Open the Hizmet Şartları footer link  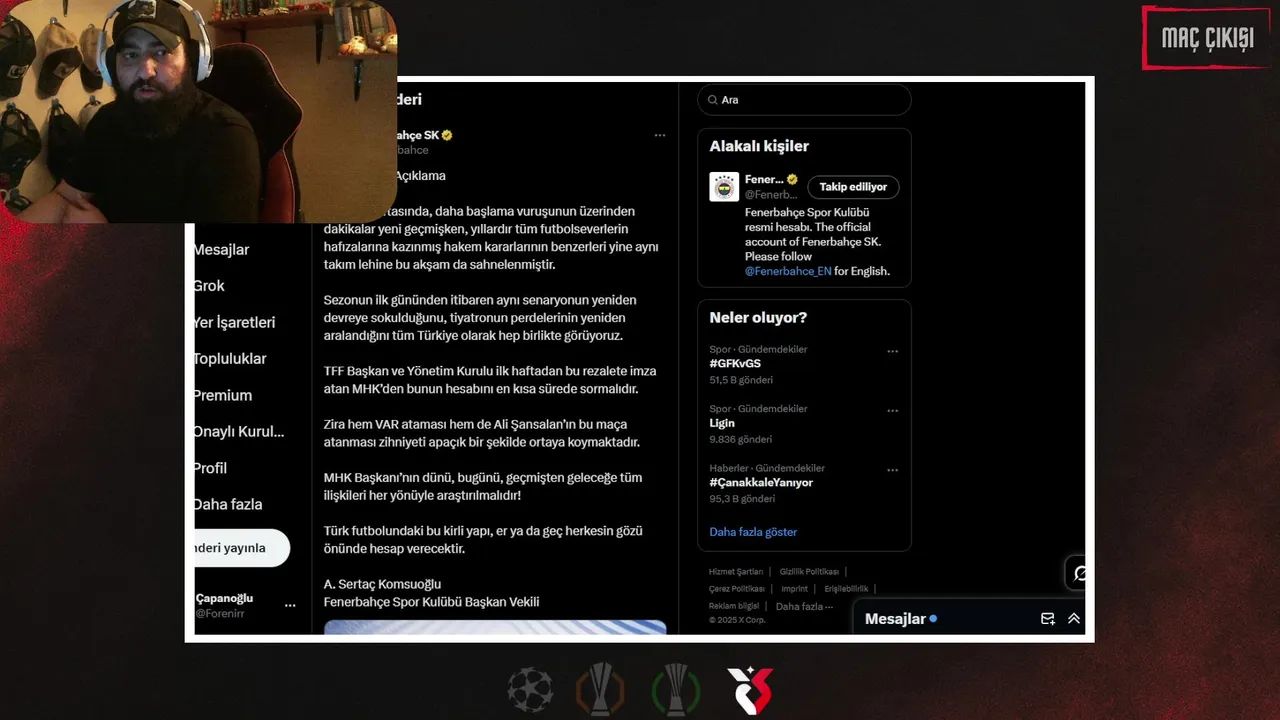(736, 572)
